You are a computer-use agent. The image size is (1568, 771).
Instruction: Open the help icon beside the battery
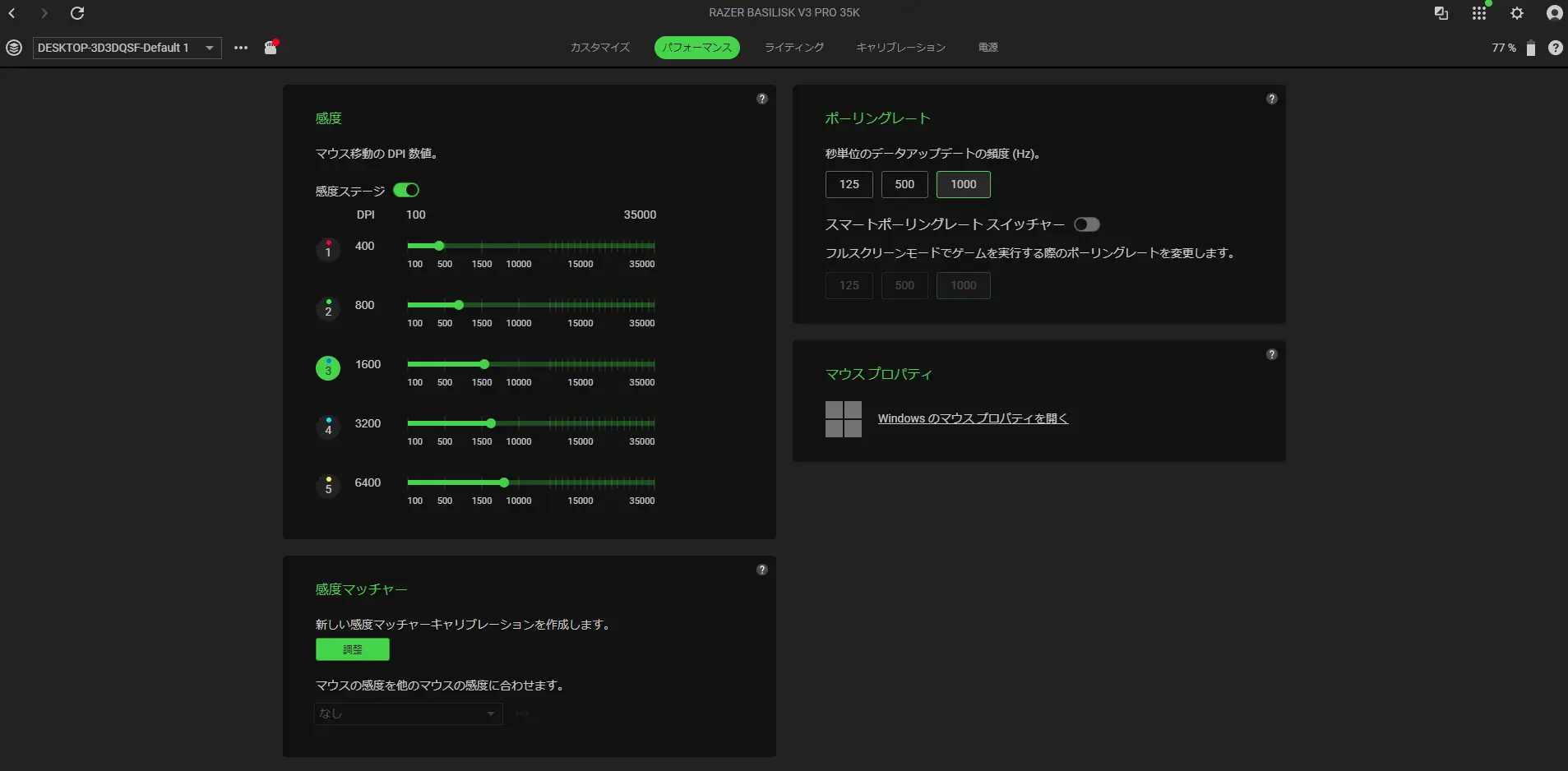pyautogui.click(x=1556, y=48)
